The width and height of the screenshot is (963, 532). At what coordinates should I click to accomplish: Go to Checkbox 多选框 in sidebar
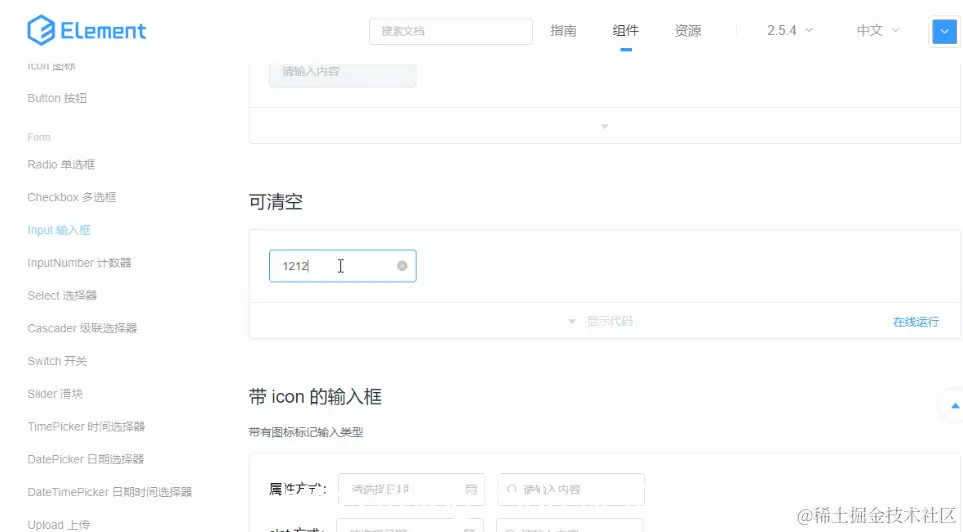72,197
